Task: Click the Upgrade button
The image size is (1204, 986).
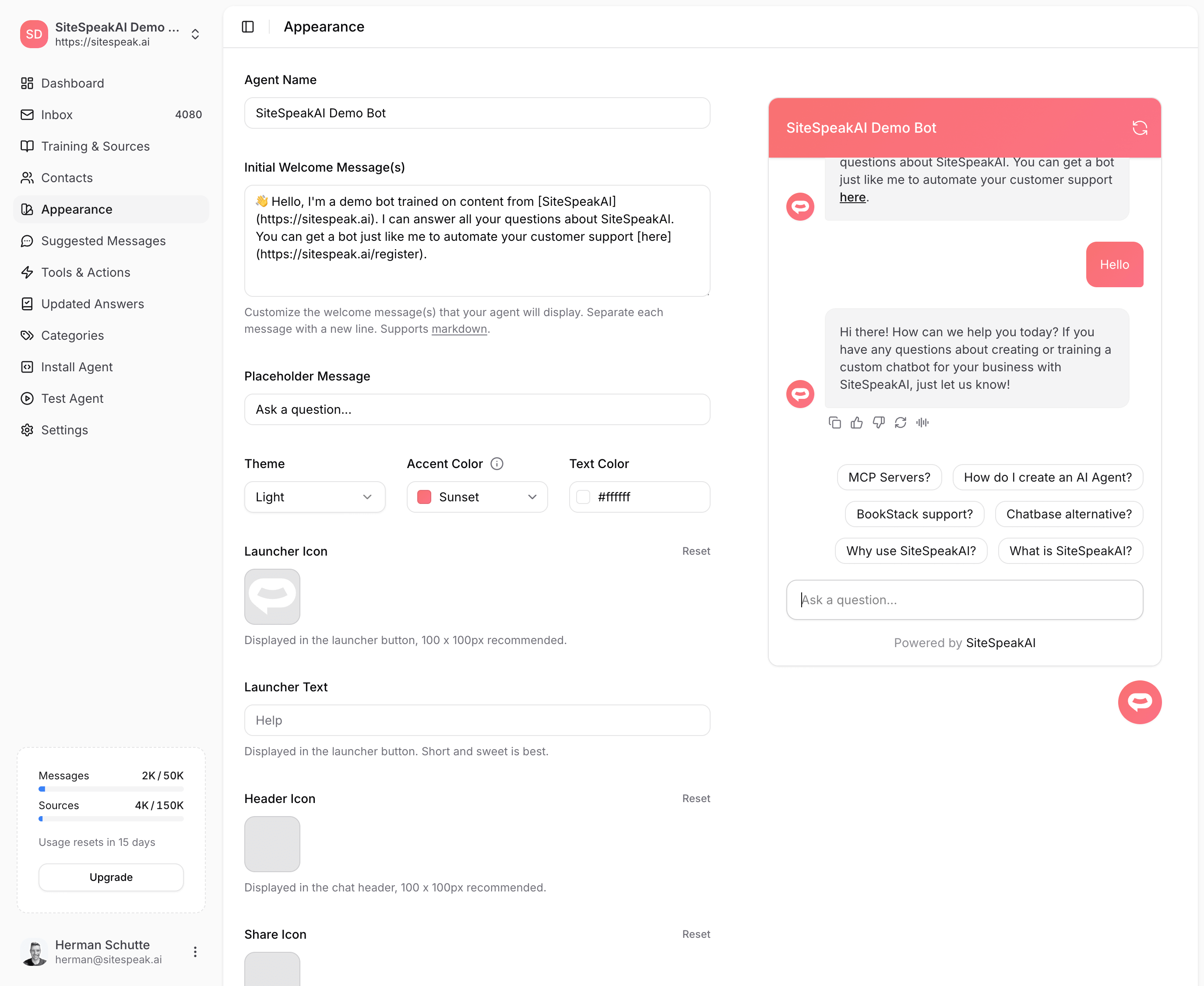Action: [x=111, y=877]
